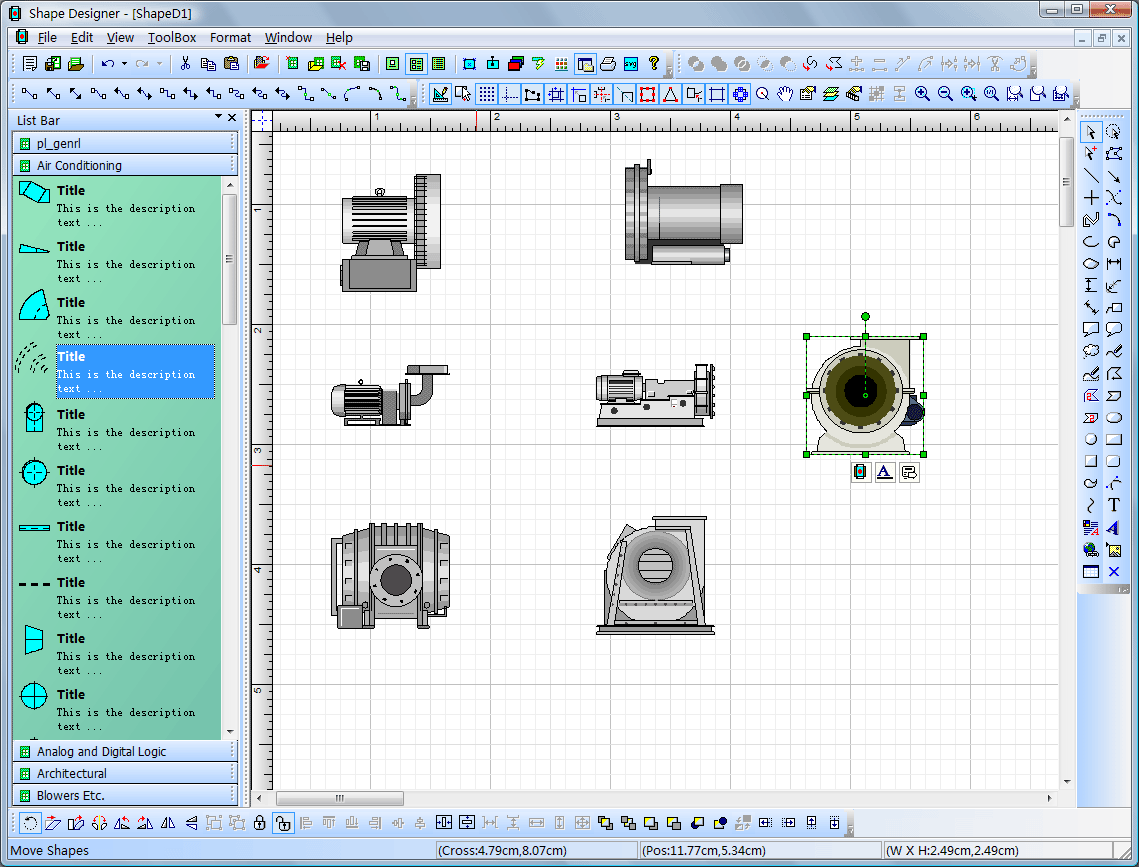Image resolution: width=1139 pixels, height=867 pixels.
Task: Toggle the highlighted unlock padlock button
Action: point(283,823)
